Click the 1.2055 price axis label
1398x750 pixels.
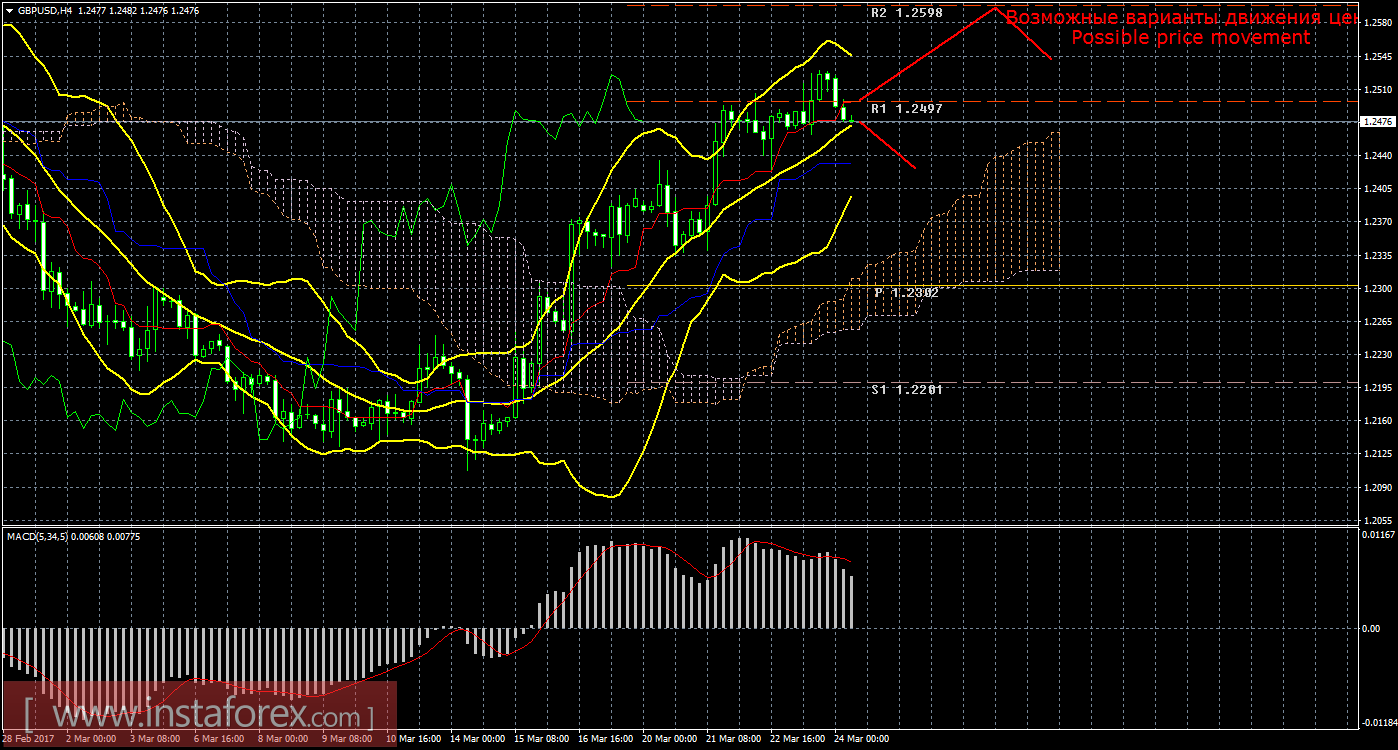[x=1378, y=521]
